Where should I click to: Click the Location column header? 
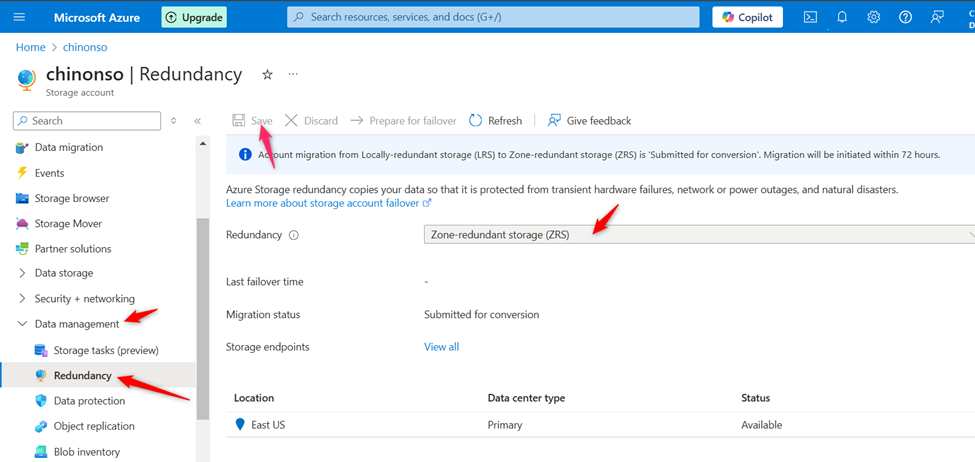(x=254, y=398)
